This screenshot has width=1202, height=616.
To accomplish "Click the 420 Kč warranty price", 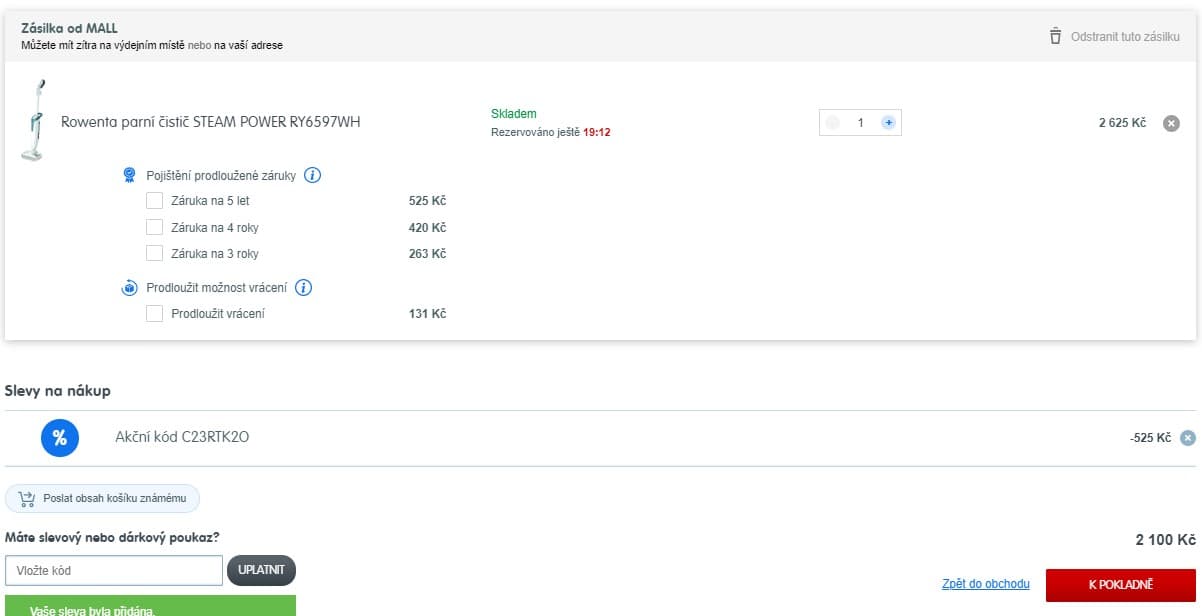I will (427, 227).
